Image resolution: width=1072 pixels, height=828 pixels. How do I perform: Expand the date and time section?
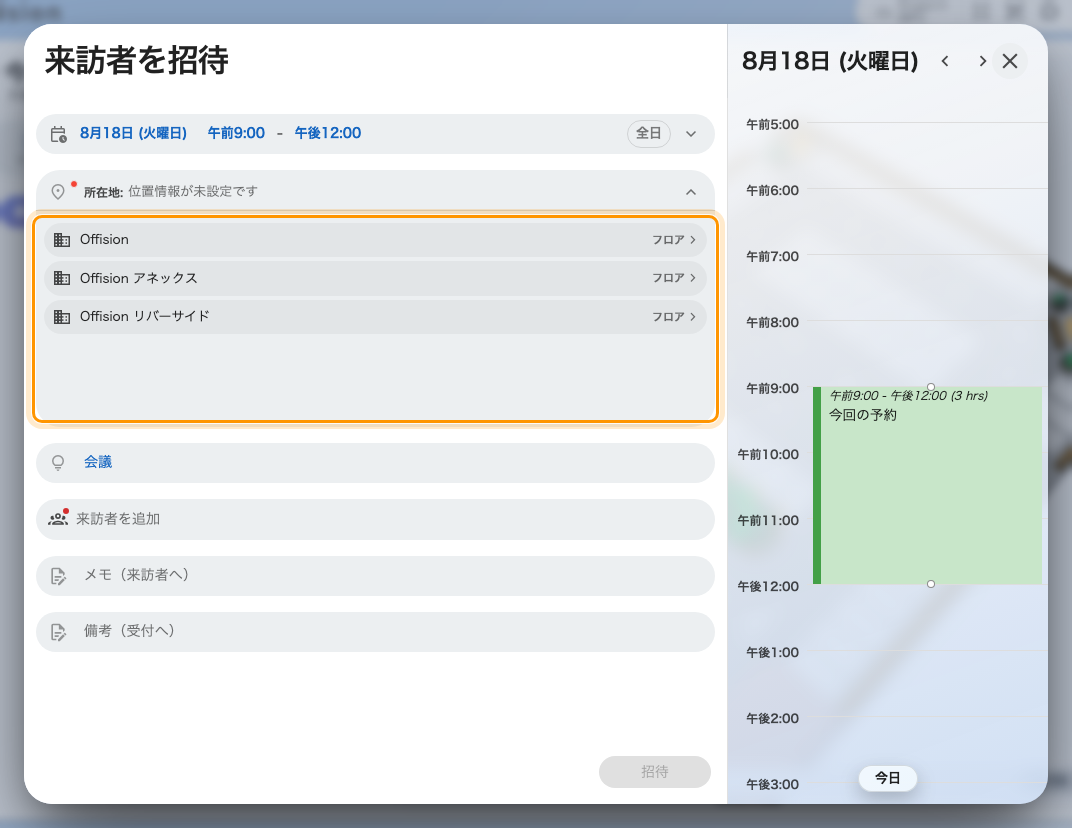(x=691, y=134)
